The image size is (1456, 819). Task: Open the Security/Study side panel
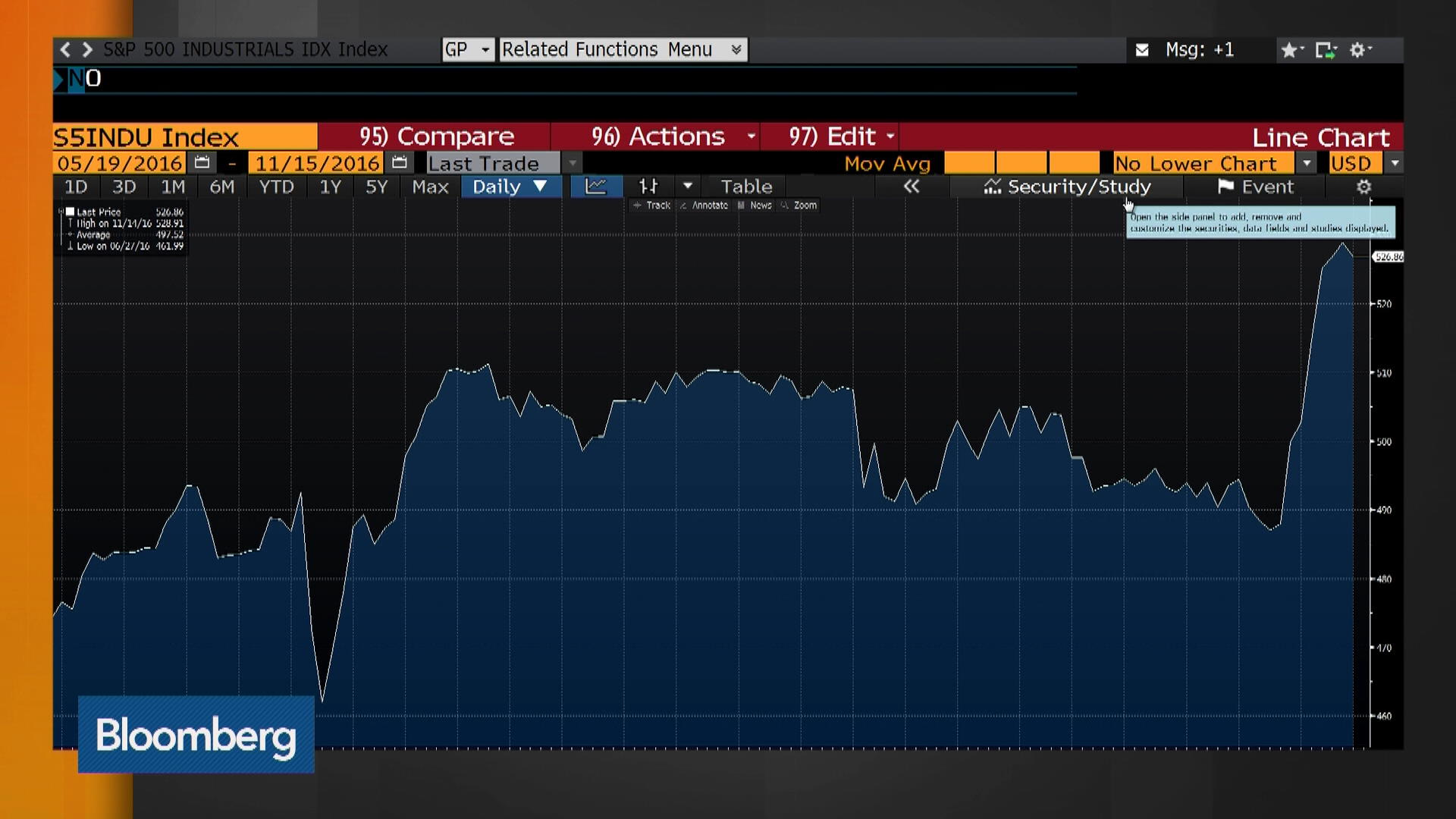tap(1068, 187)
